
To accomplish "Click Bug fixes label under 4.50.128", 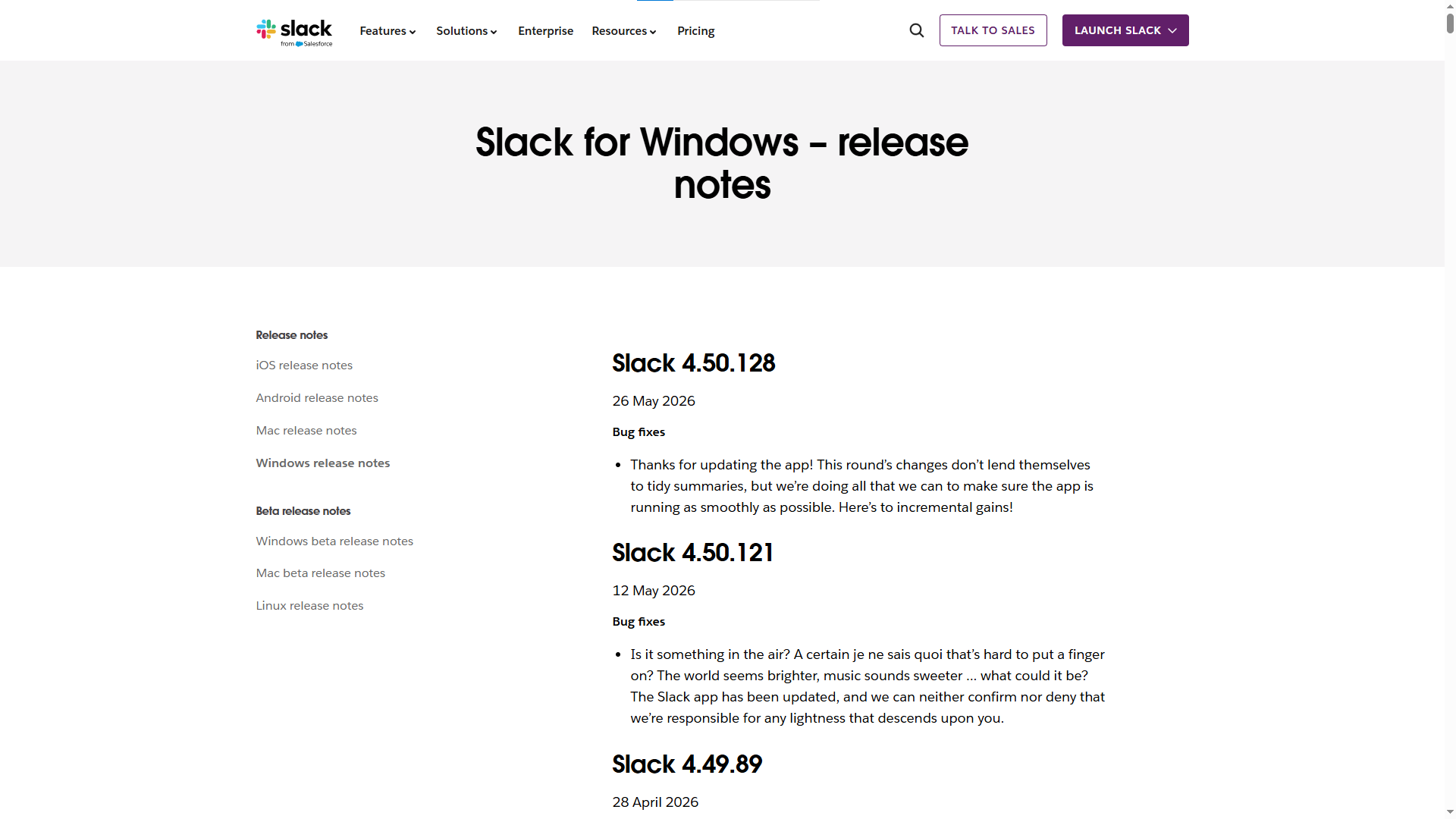I will (639, 432).
